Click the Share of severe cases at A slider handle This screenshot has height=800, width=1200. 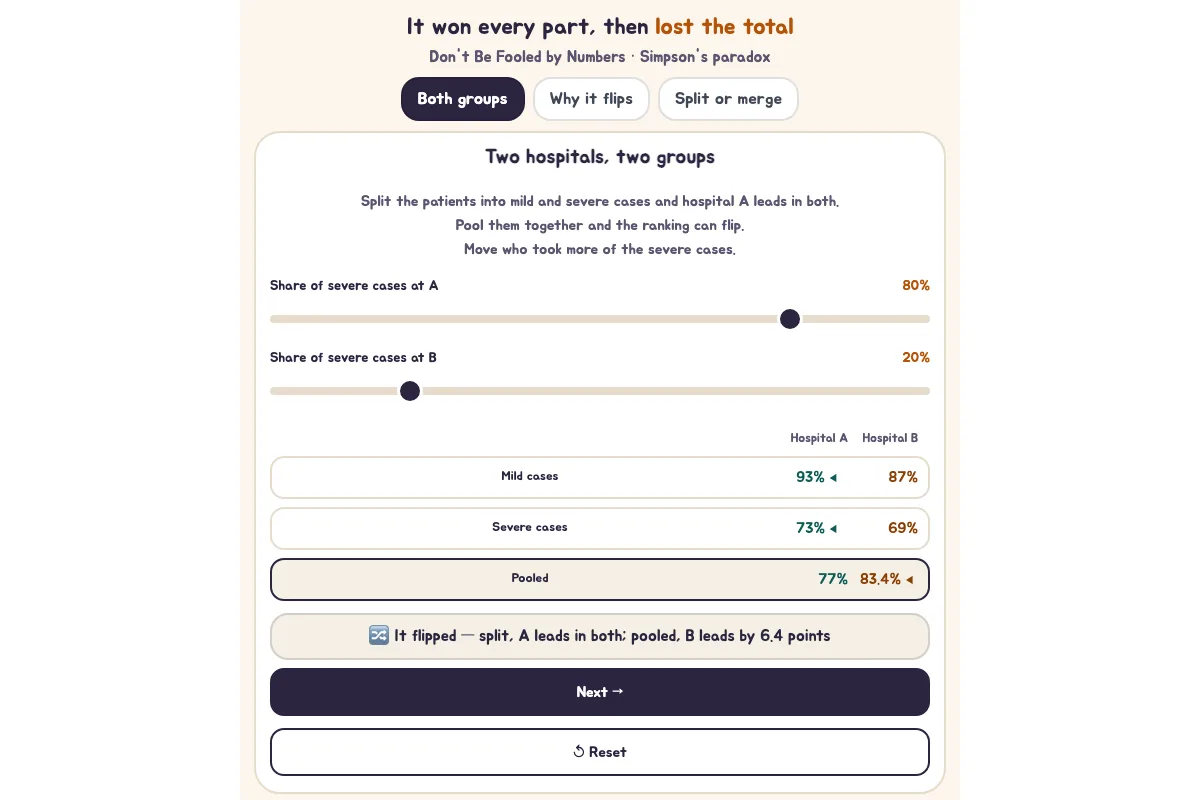790,319
